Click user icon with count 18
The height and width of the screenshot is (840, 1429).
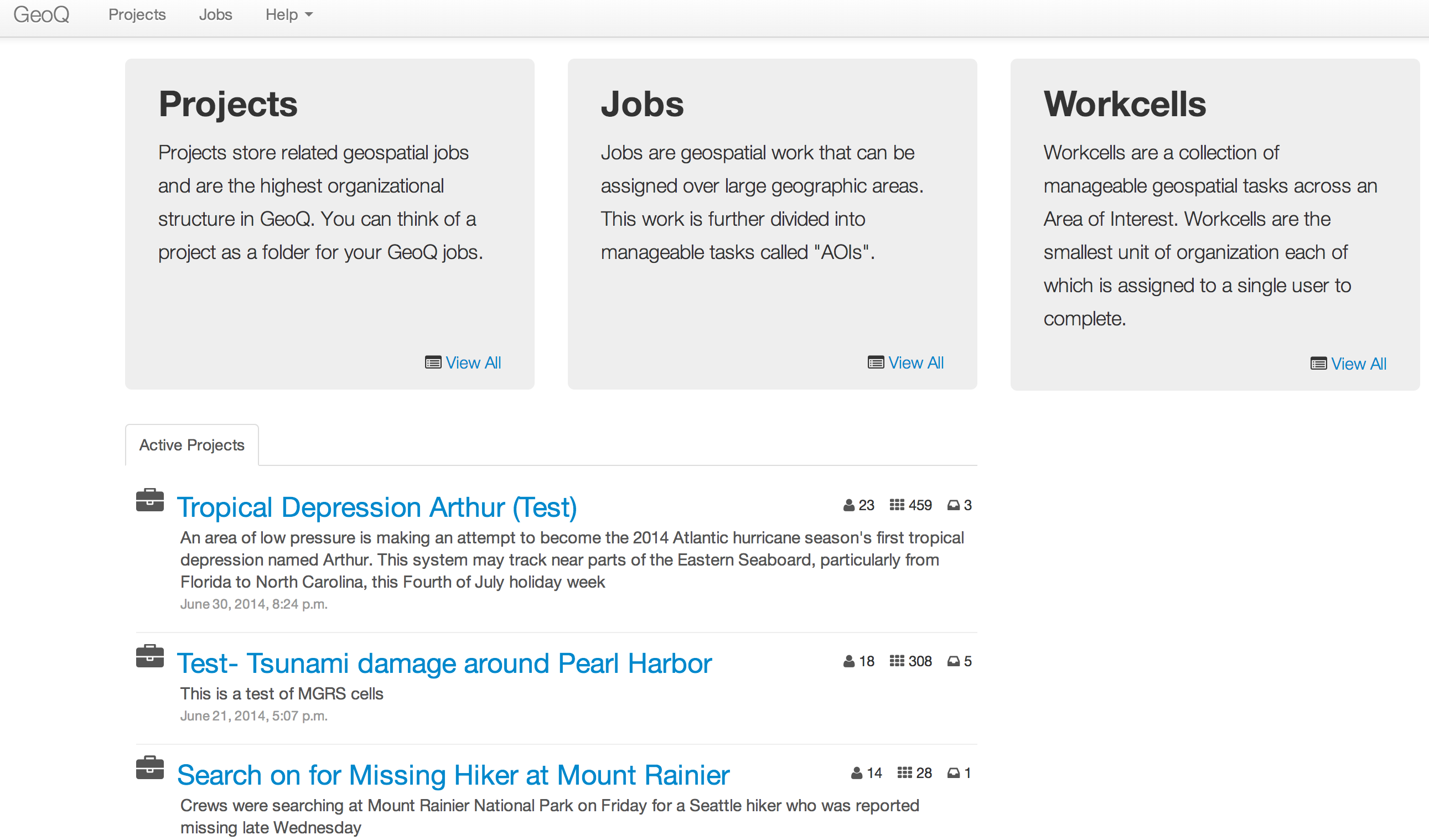[849, 661]
